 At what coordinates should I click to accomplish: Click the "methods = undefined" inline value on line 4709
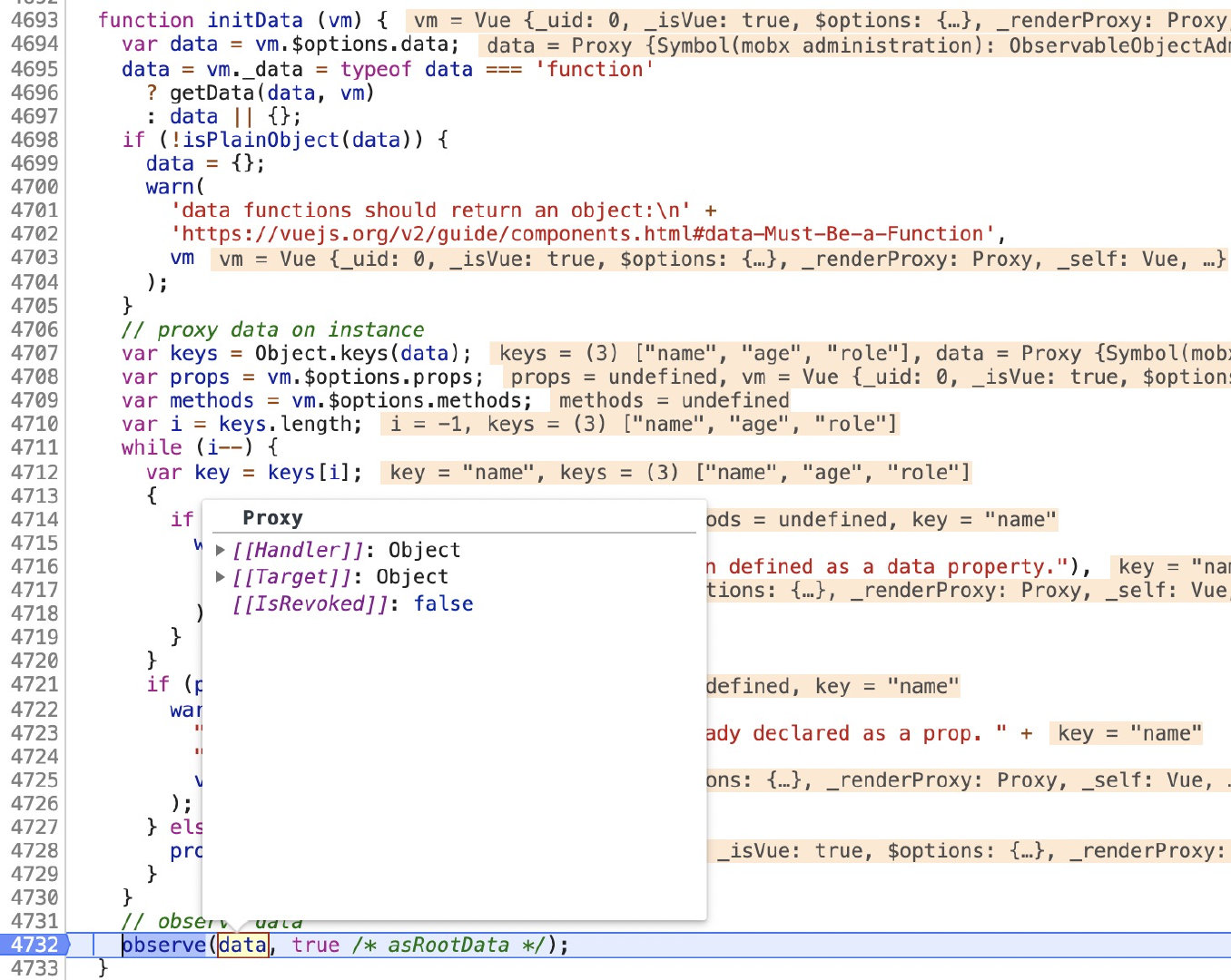[674, 400]
